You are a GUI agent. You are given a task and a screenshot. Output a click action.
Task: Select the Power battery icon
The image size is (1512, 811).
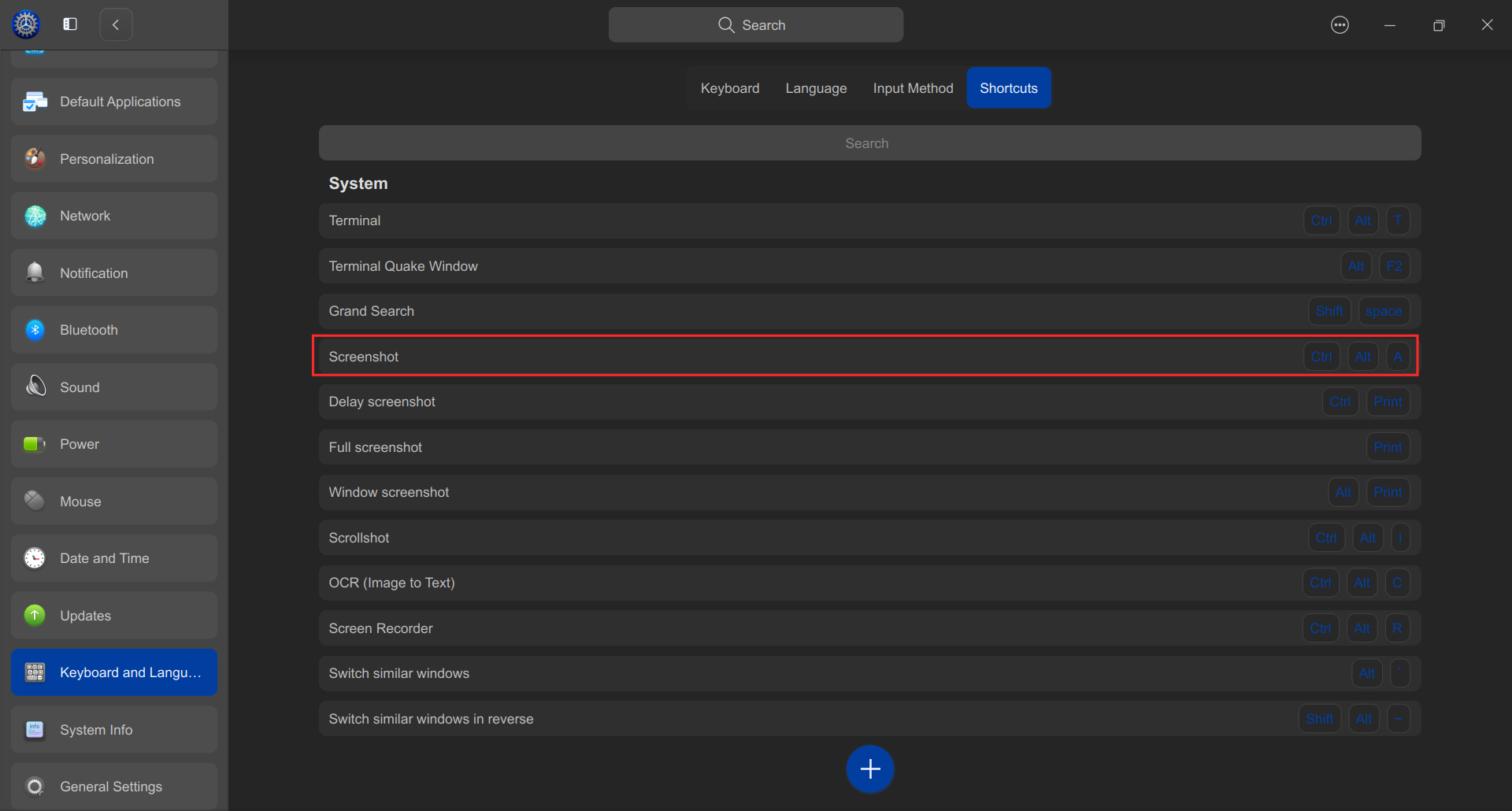[35, 444]
